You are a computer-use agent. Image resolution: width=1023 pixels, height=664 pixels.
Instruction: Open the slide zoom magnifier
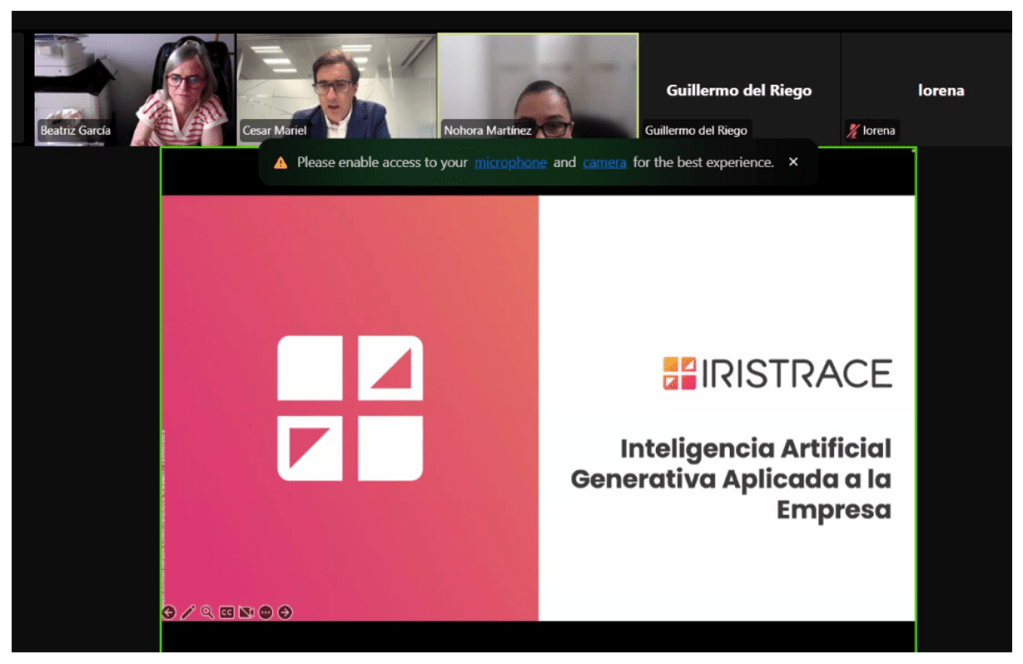coord(207,612)
